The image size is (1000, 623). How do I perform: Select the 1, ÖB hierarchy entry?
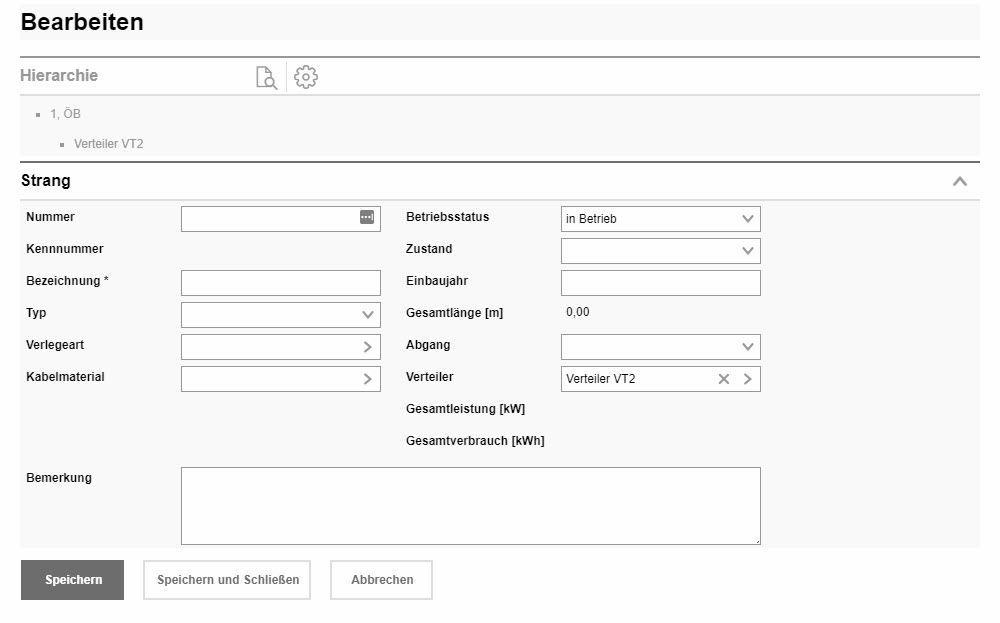coord(65,114)
